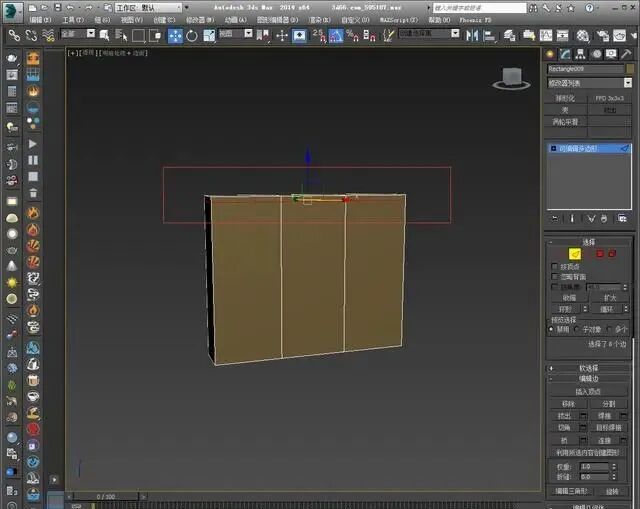The image size is (640, 509).
Task: Click the Show End Result icon under the stack
Action: point(572,219)
